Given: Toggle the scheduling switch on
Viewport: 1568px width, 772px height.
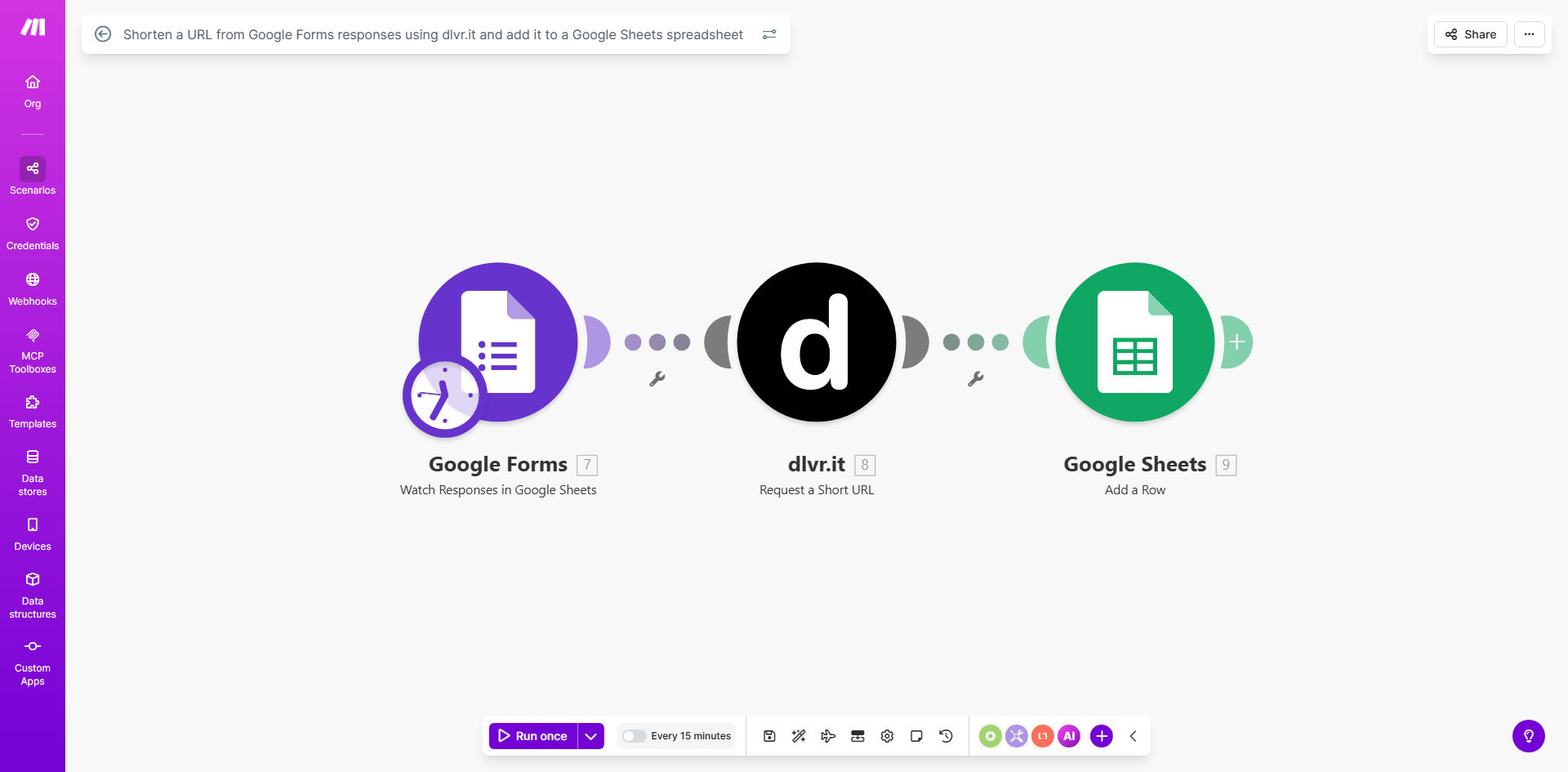Looking at the screenshot, I should point(634,736).
